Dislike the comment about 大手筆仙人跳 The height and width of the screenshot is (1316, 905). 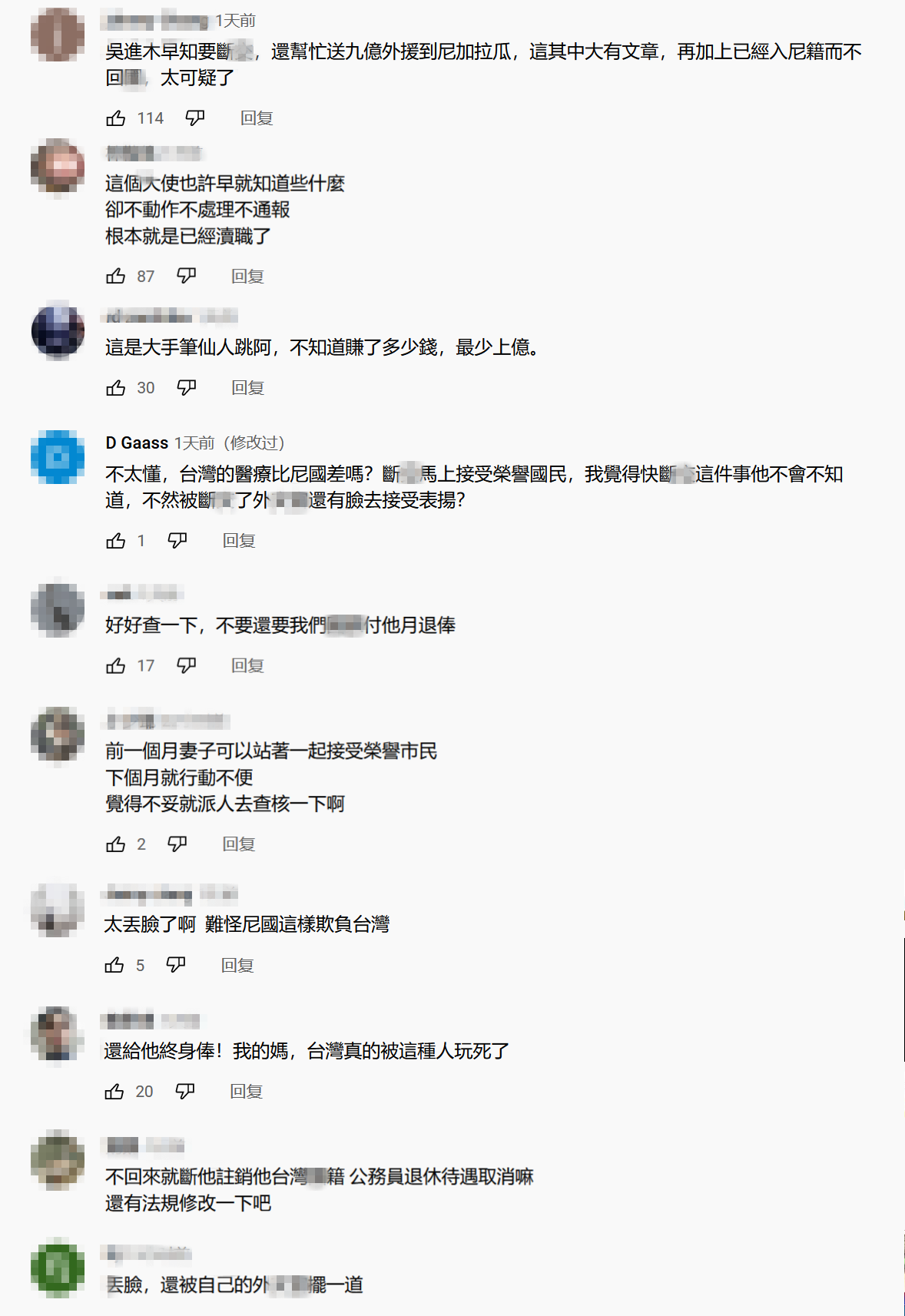187,388
